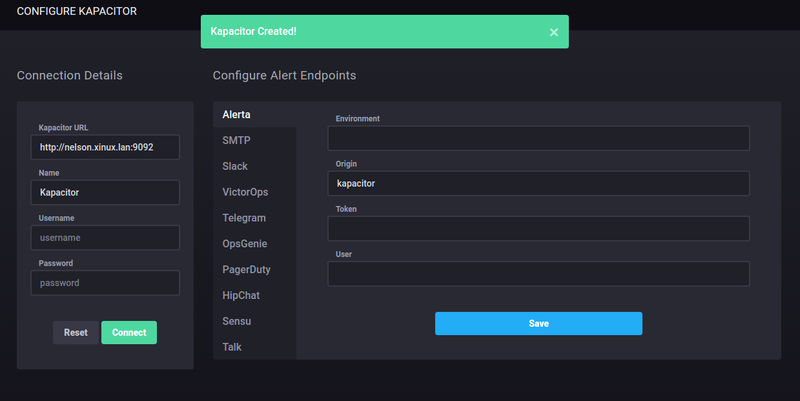Click the 'Configure Alert Endpoints' heading
Image resolution: width=800 pixels, height=401 pixels.
click(x=284, y=76)
